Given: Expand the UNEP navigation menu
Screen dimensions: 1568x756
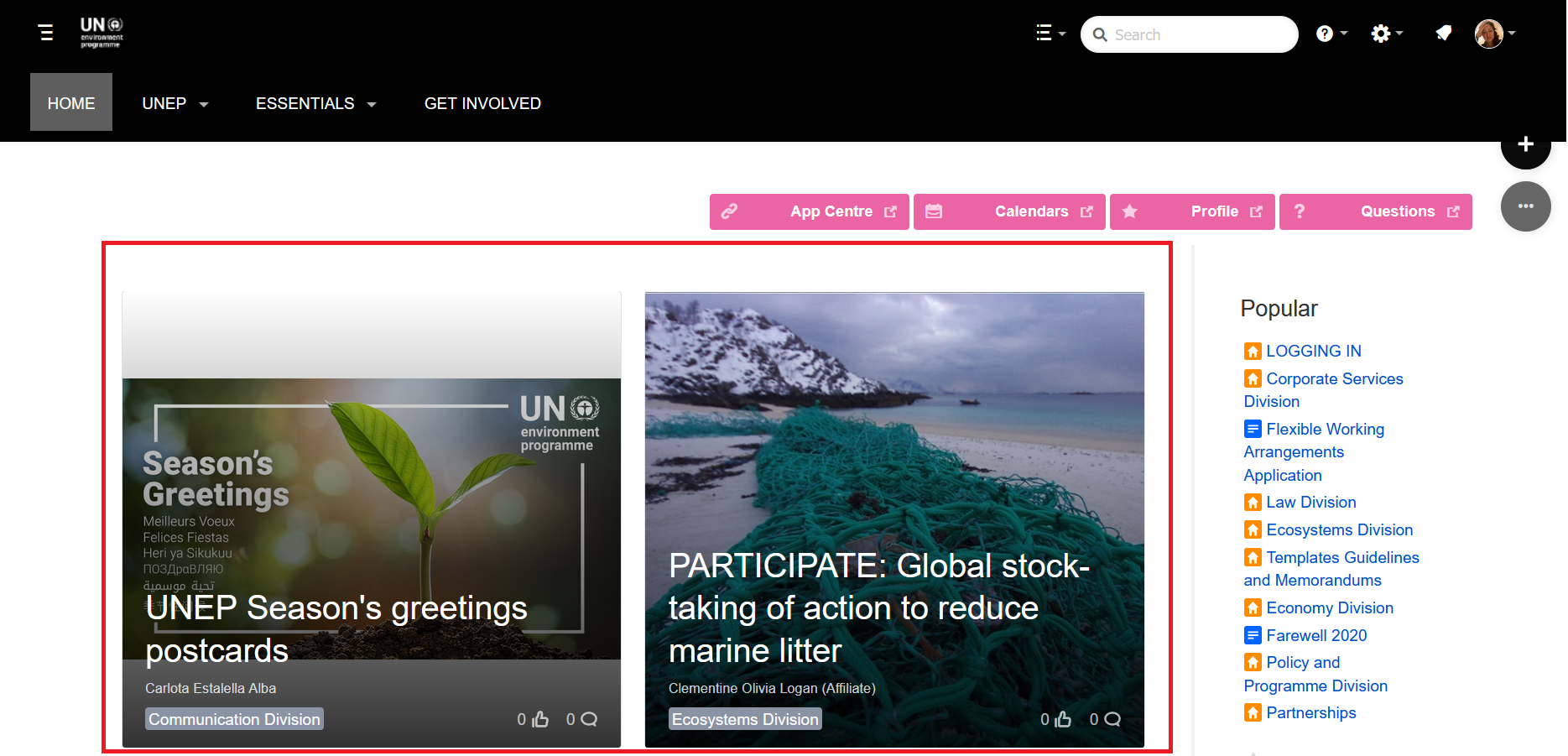Looking at the screenshot, I should tap(175, 103).
